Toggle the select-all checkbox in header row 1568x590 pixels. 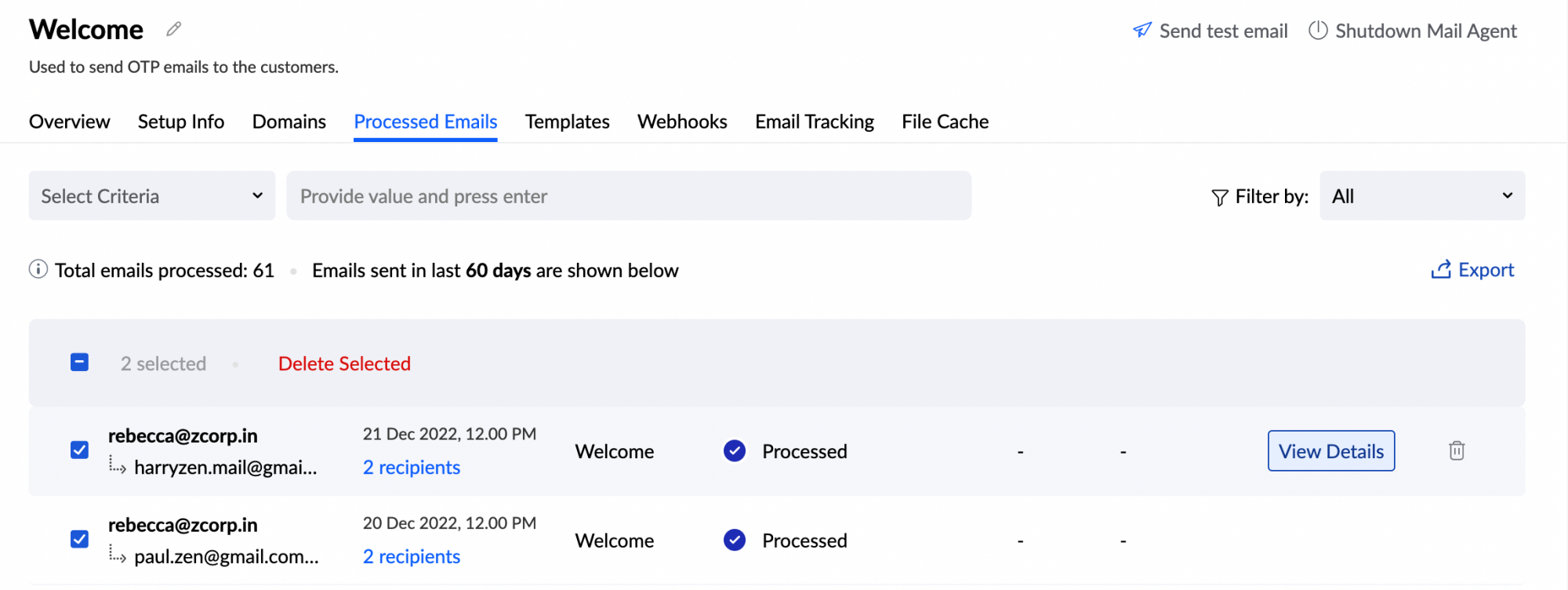79,362
